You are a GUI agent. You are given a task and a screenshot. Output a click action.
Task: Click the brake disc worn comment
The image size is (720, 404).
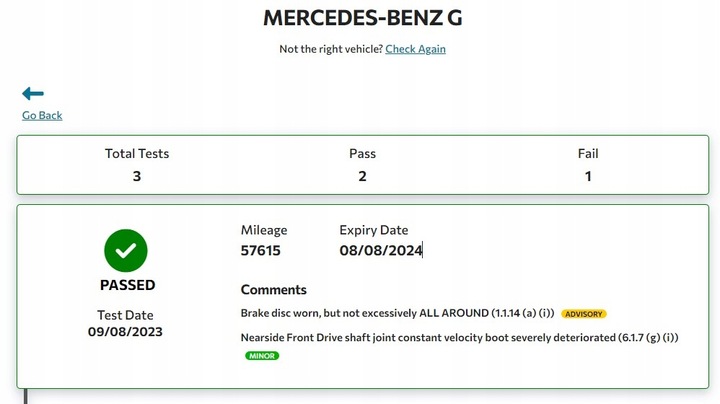tap(397, 313)
